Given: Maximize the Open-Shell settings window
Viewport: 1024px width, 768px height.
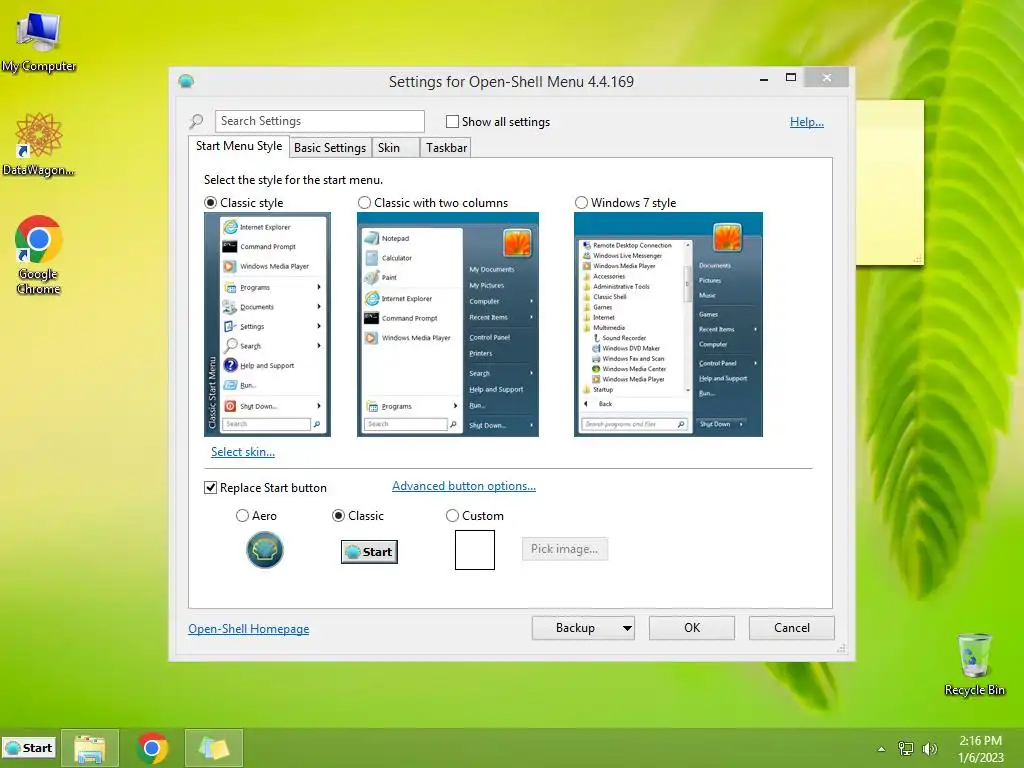Looking at the screenshot, I should 791,78.
